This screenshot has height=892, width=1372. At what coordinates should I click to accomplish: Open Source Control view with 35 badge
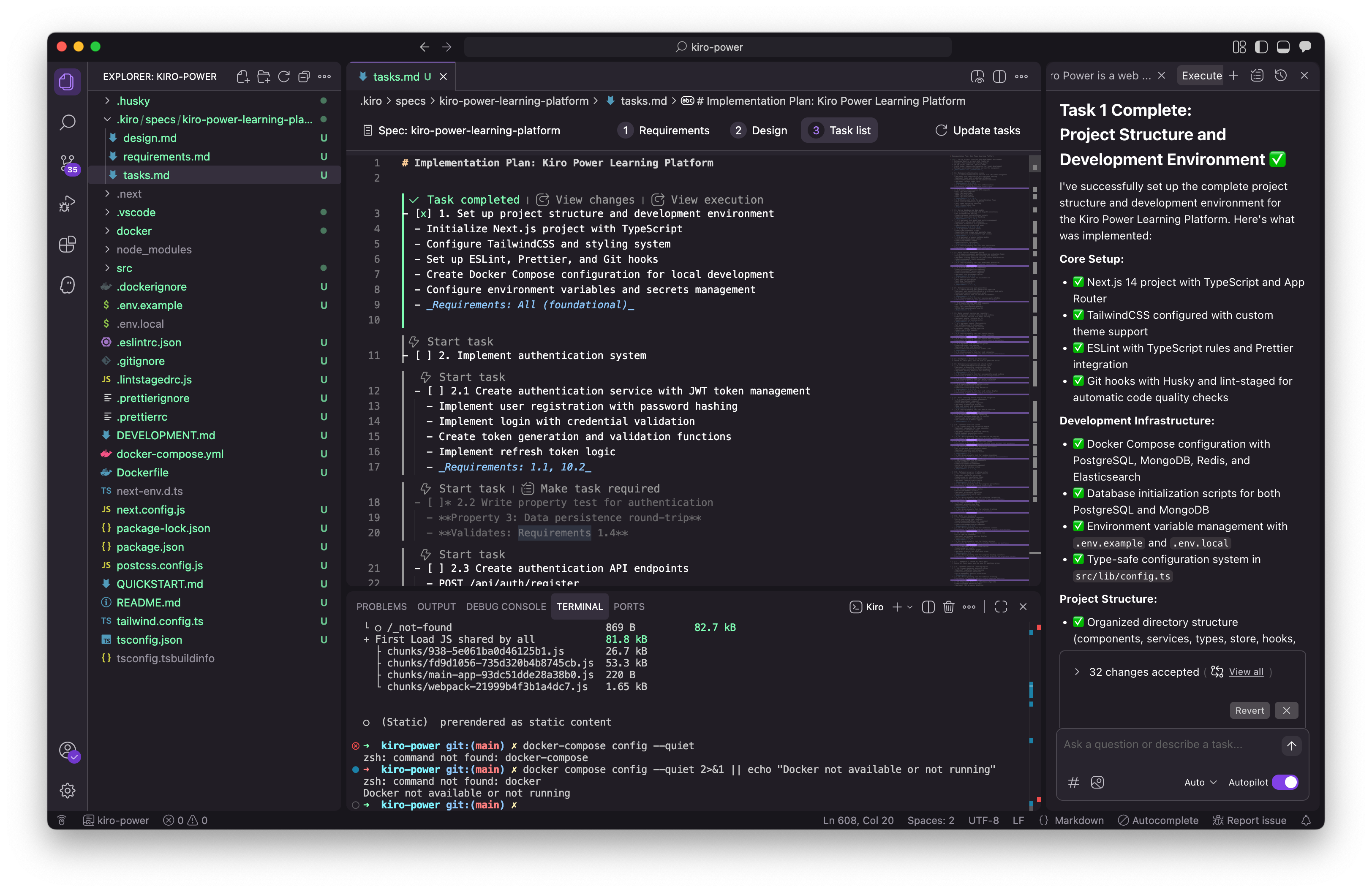(68, 163)
